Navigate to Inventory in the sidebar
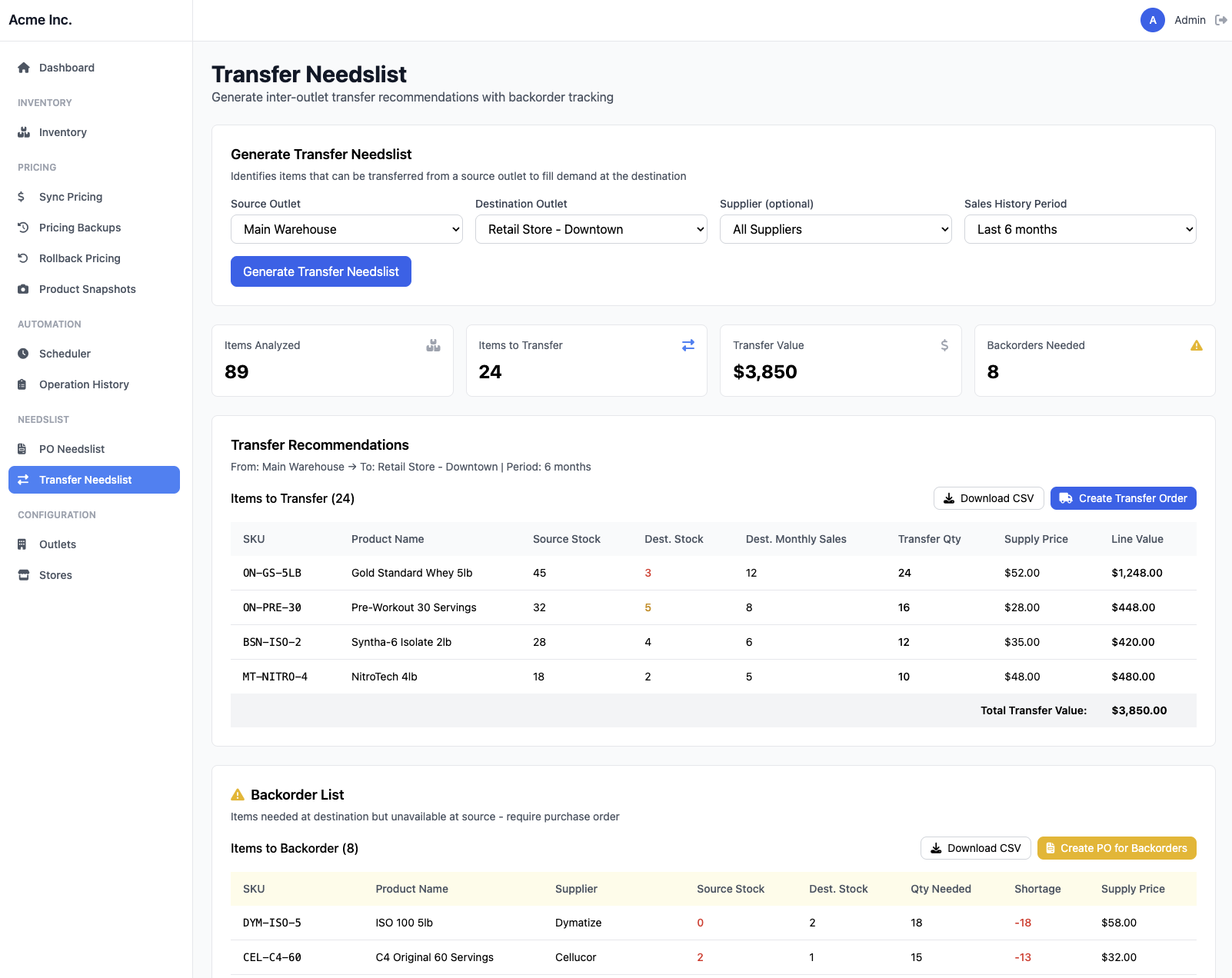1232x978 pixels. tap(62, 132)
